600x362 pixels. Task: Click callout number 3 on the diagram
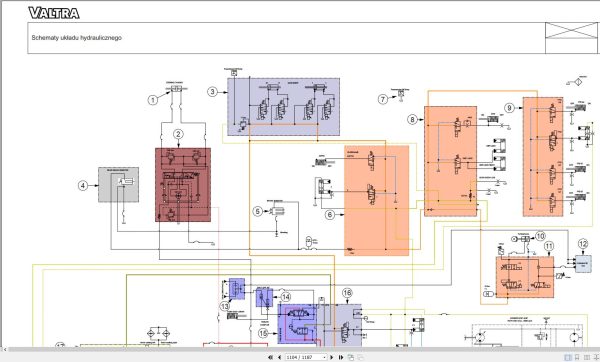pyautogui.click(x=213, y=92)
